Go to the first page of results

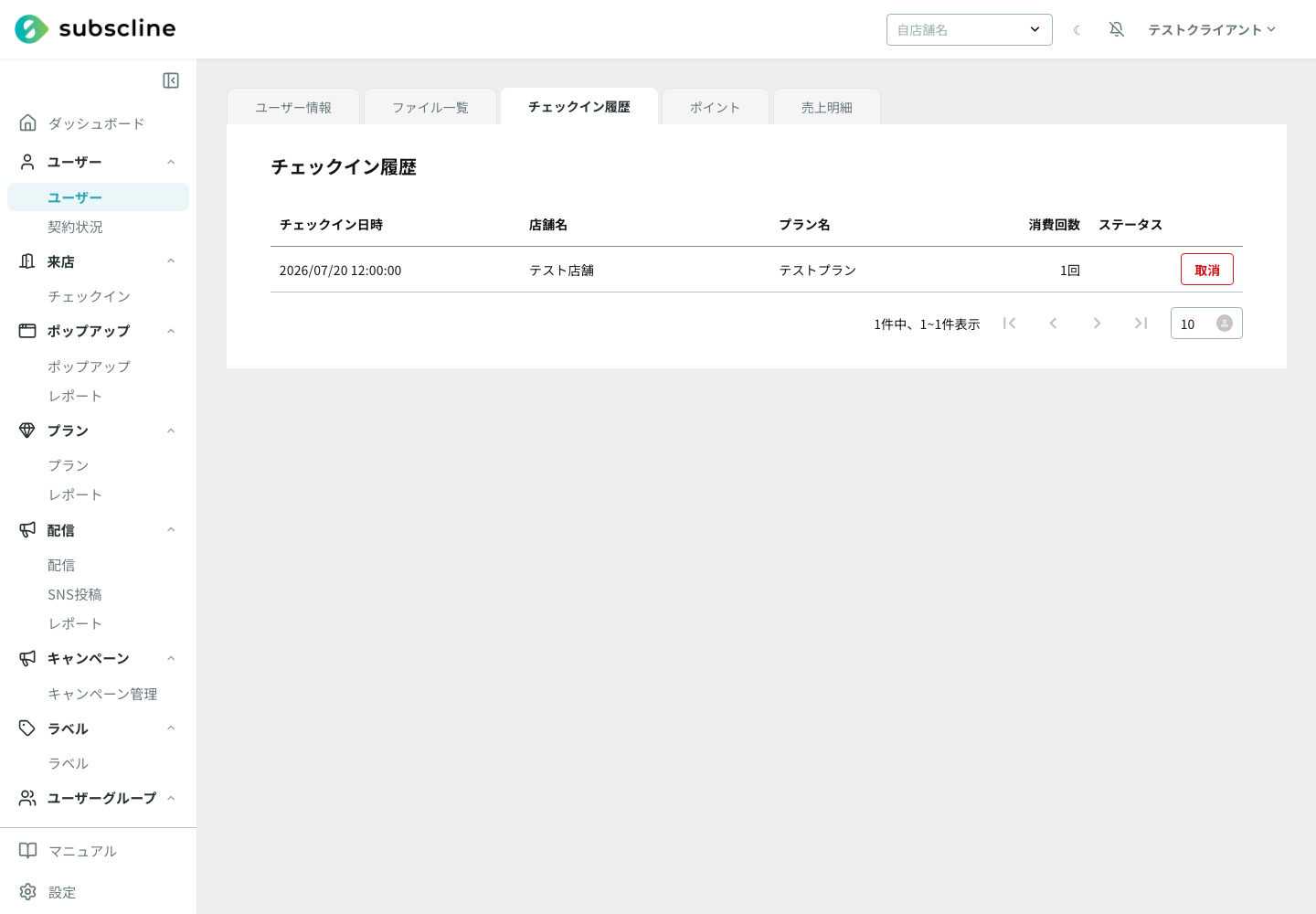[1010, 323]
